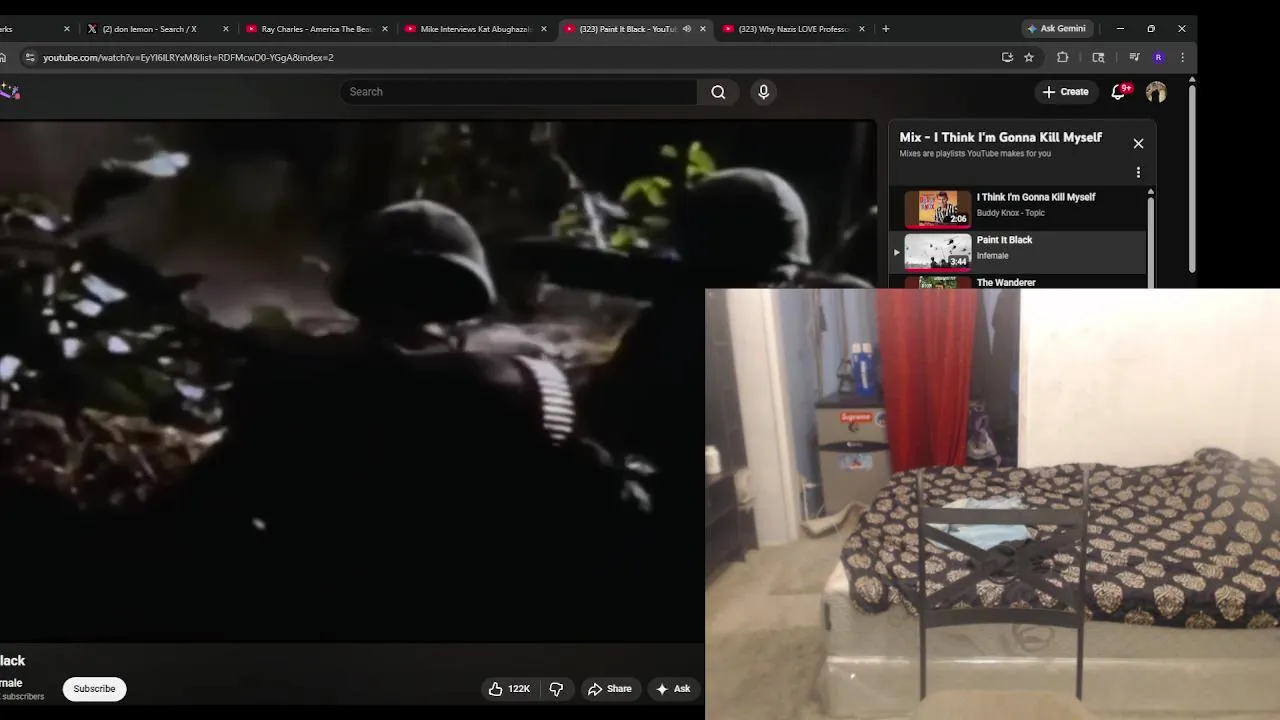The image size is (1280, 720).
Task: Close the Ray Charles tab
Action: click(x=385, y=29)
